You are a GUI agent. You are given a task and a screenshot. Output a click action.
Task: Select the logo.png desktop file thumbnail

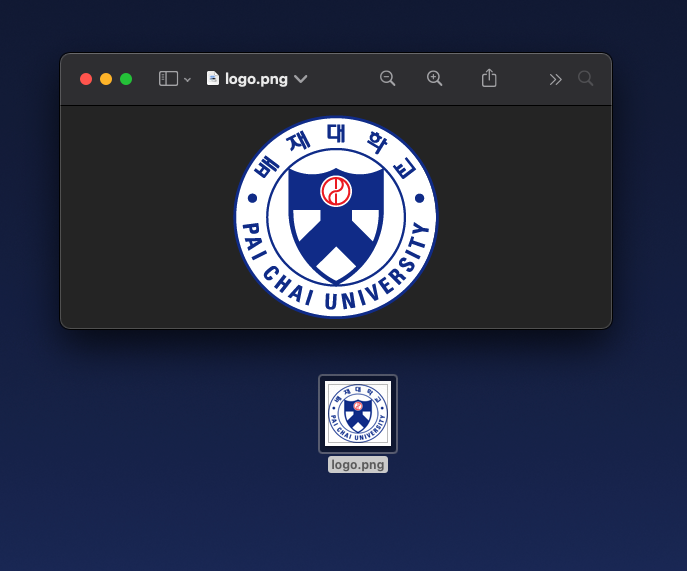tap(358, 414)
